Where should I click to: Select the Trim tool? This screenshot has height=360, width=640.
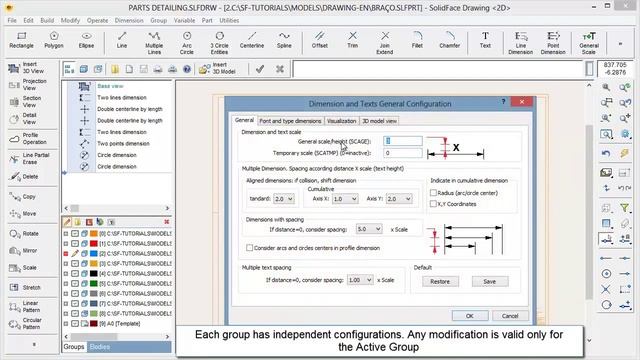353,40
